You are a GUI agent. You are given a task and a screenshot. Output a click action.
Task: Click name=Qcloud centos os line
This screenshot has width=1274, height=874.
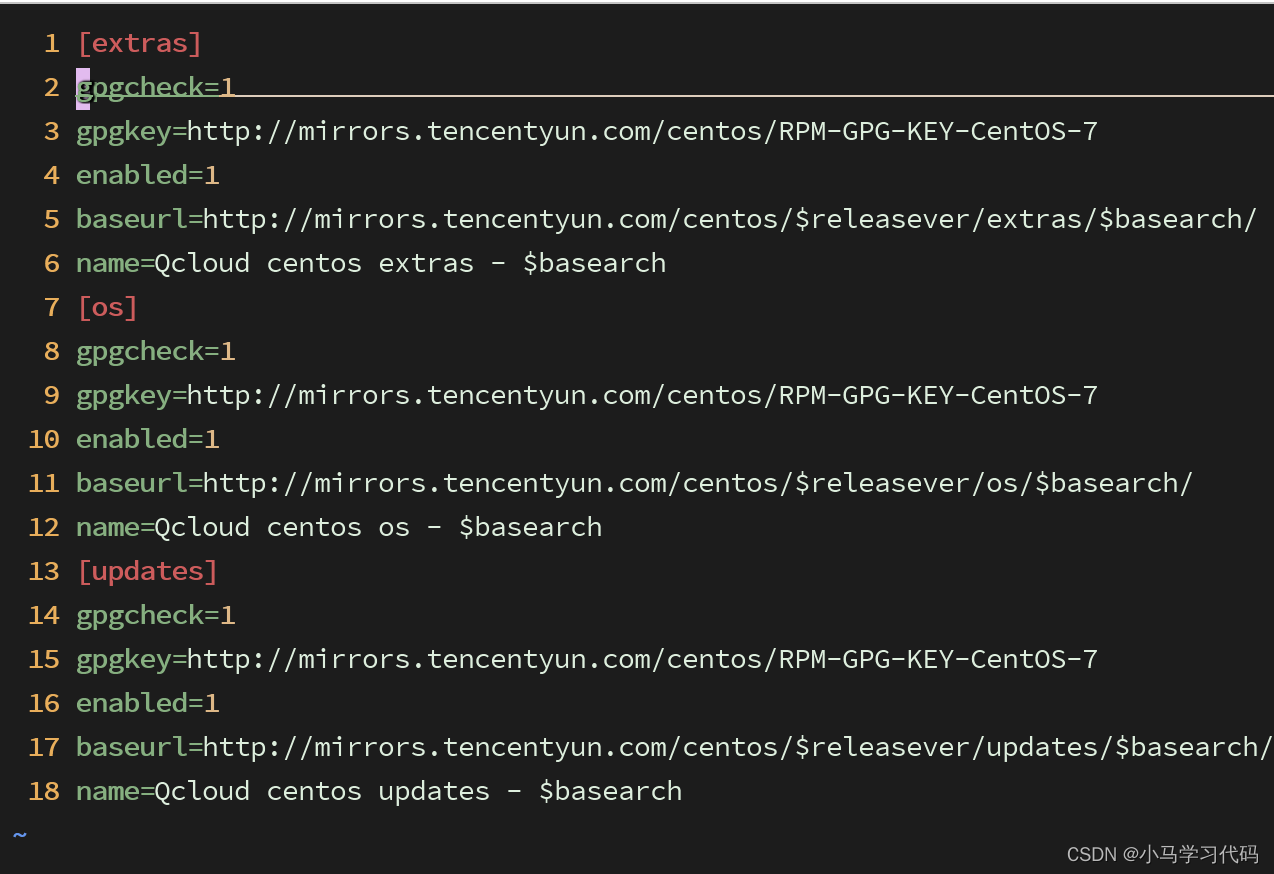click(339, 527)
